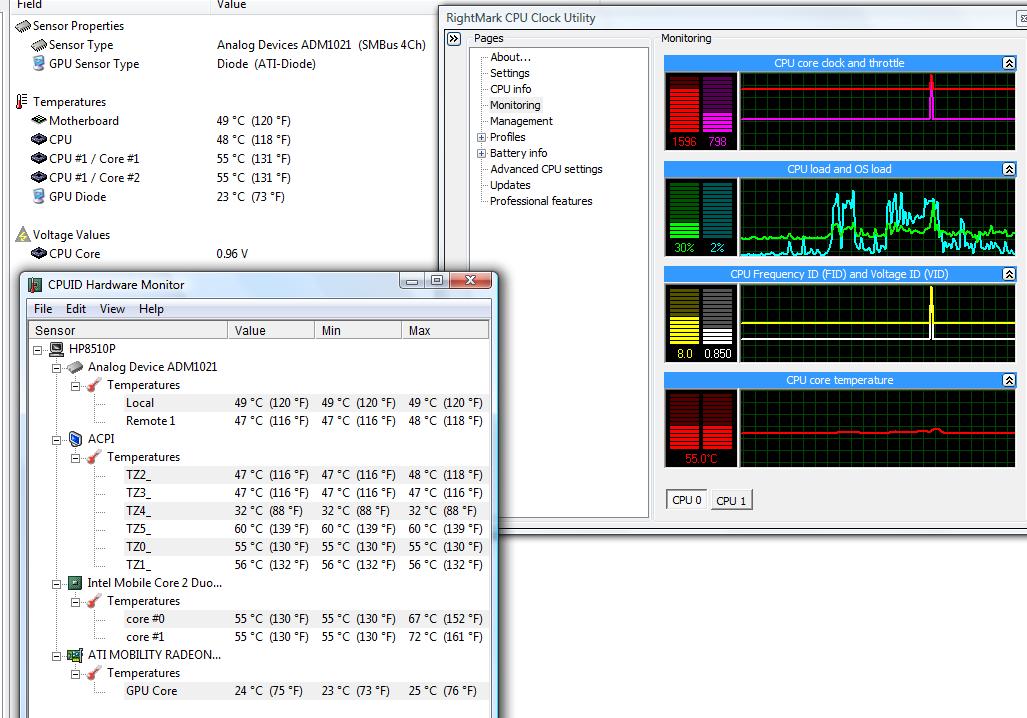Screen dimensions: 1027x718
Task: Click the Temperatures thermometer icon in sensor list
Action: [22, 102]
